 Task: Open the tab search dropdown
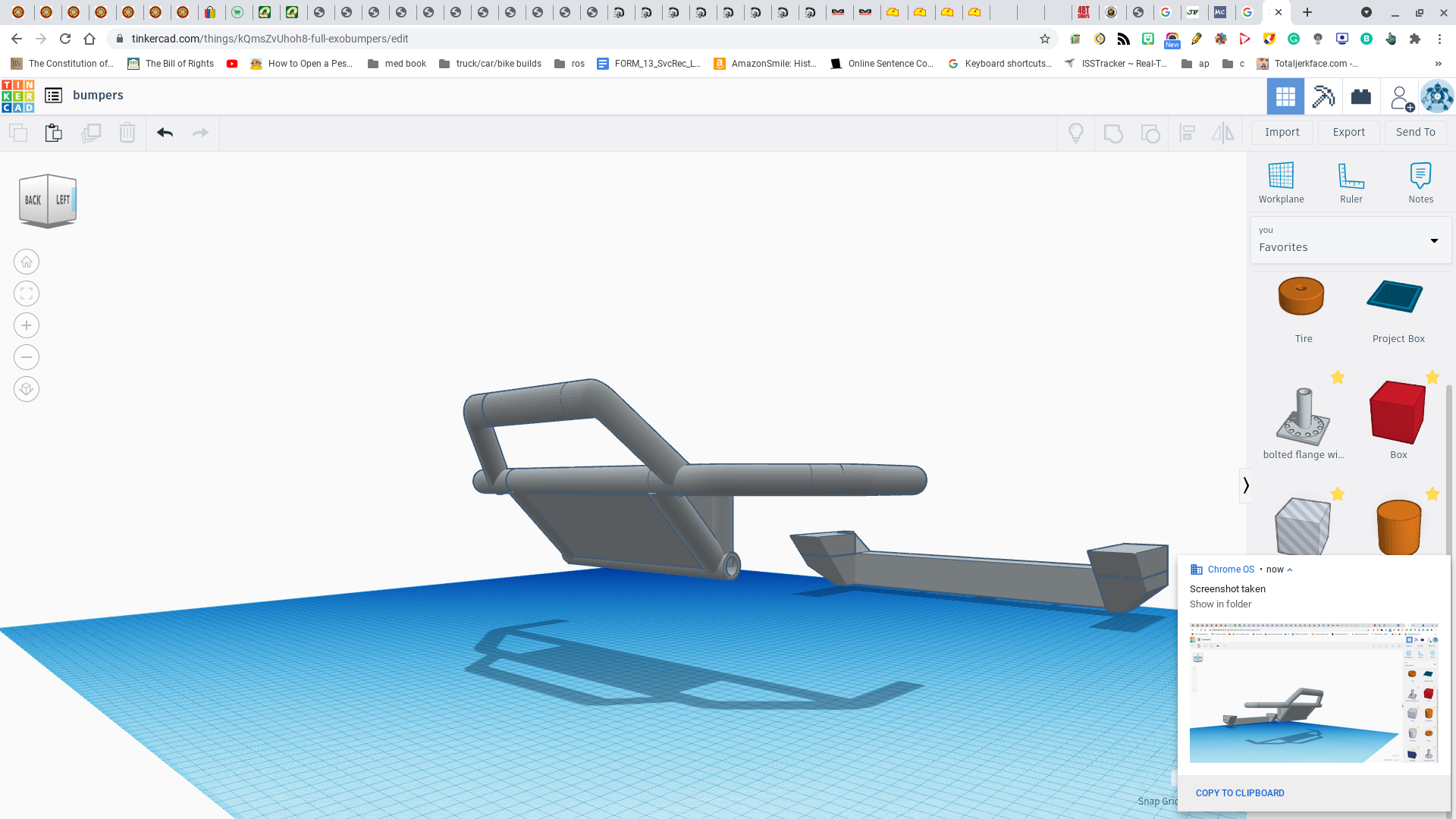click(1367, 12)
